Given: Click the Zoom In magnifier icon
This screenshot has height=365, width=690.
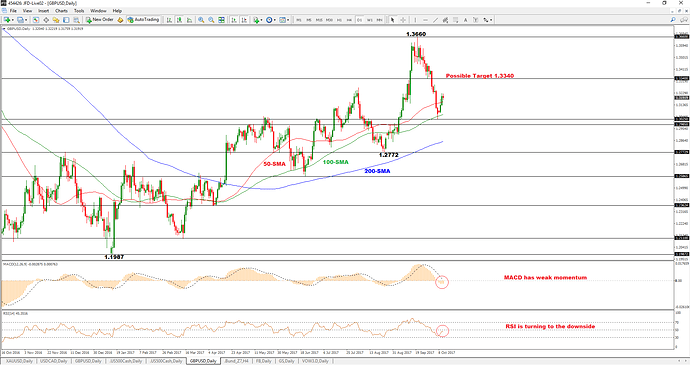Looking at the screenshot, I should [201, 20].
